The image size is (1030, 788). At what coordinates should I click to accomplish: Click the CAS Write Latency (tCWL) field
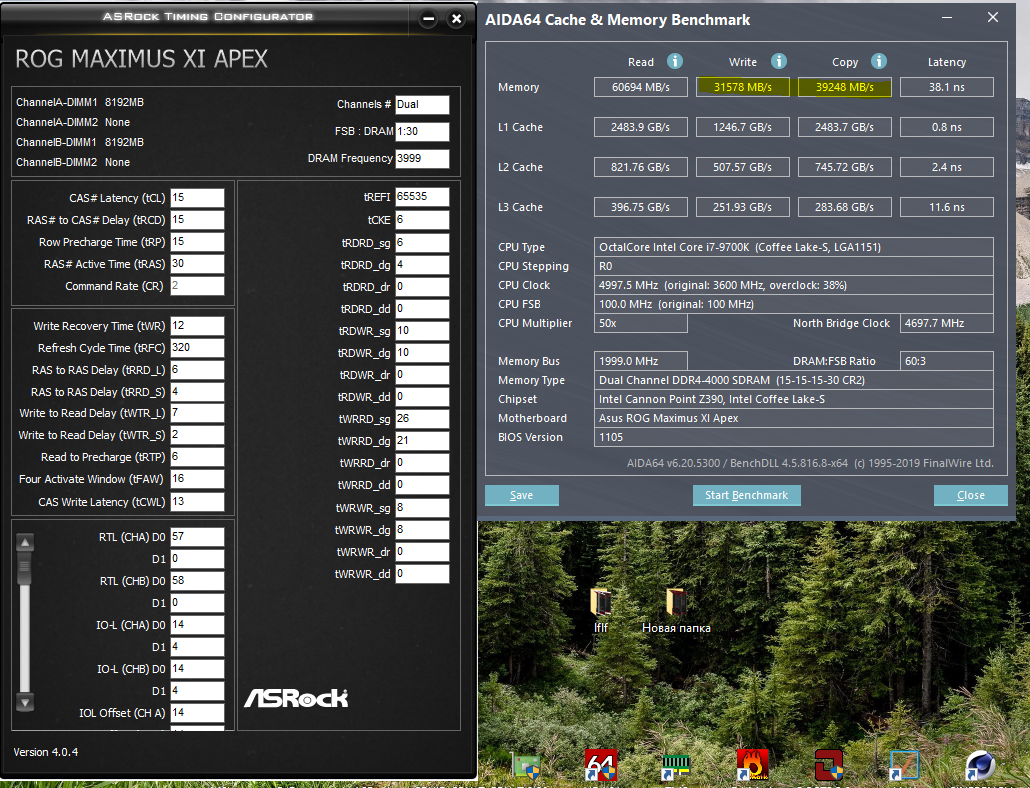tap(197, 502)
